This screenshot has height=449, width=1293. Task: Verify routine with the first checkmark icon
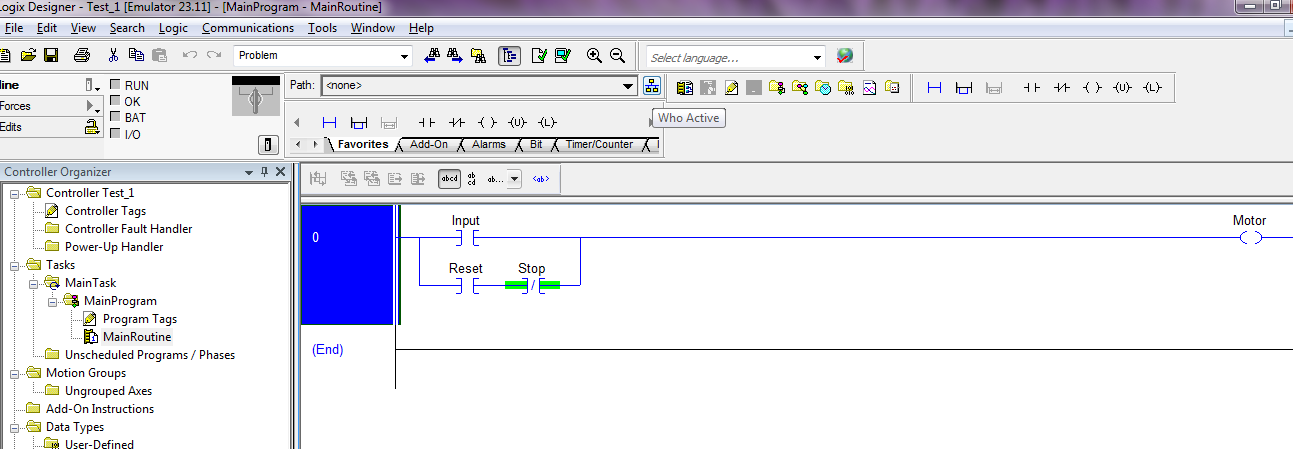[x=540, y=55]
